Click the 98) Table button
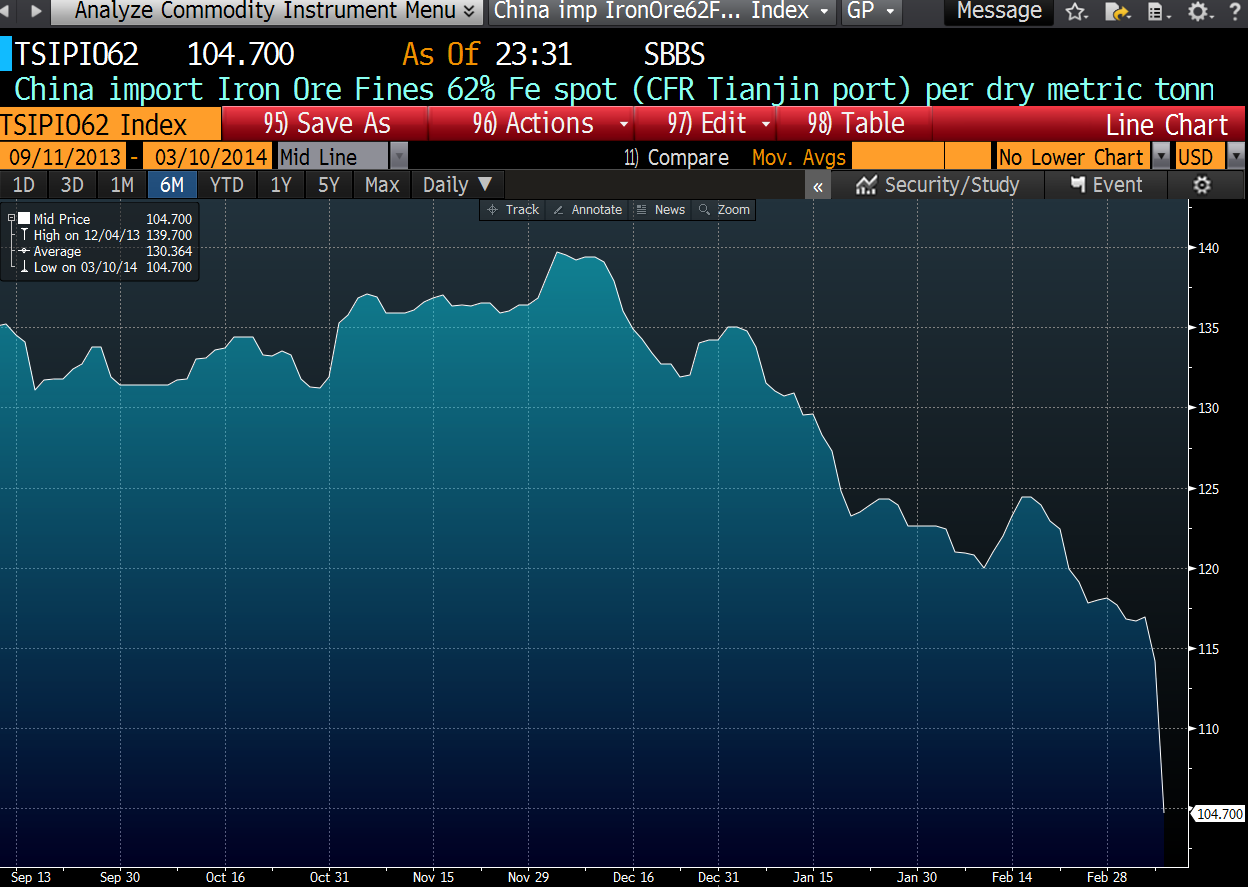This screenshot has width=1248, height=887. 855,124
